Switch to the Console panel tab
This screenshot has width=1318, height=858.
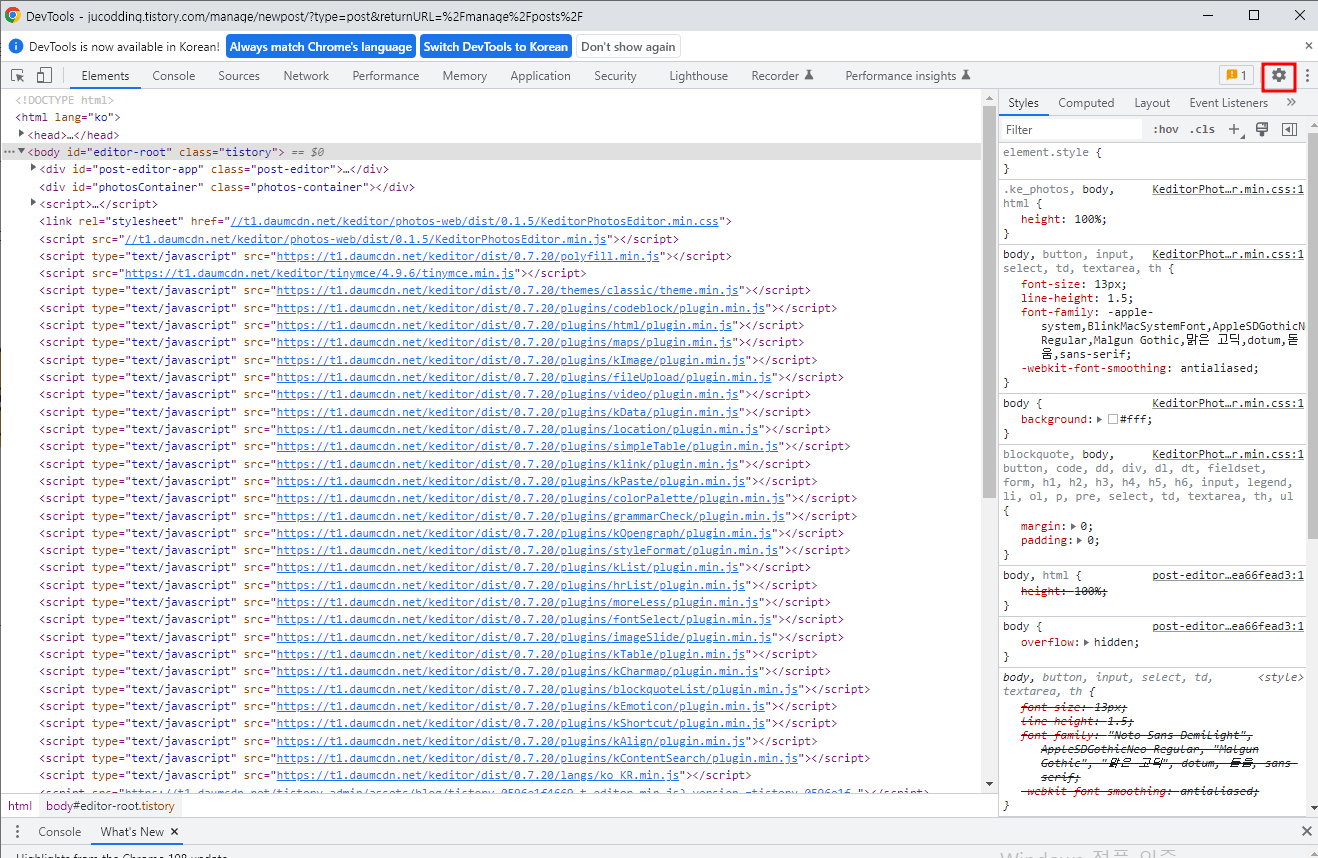pos(174,76)
